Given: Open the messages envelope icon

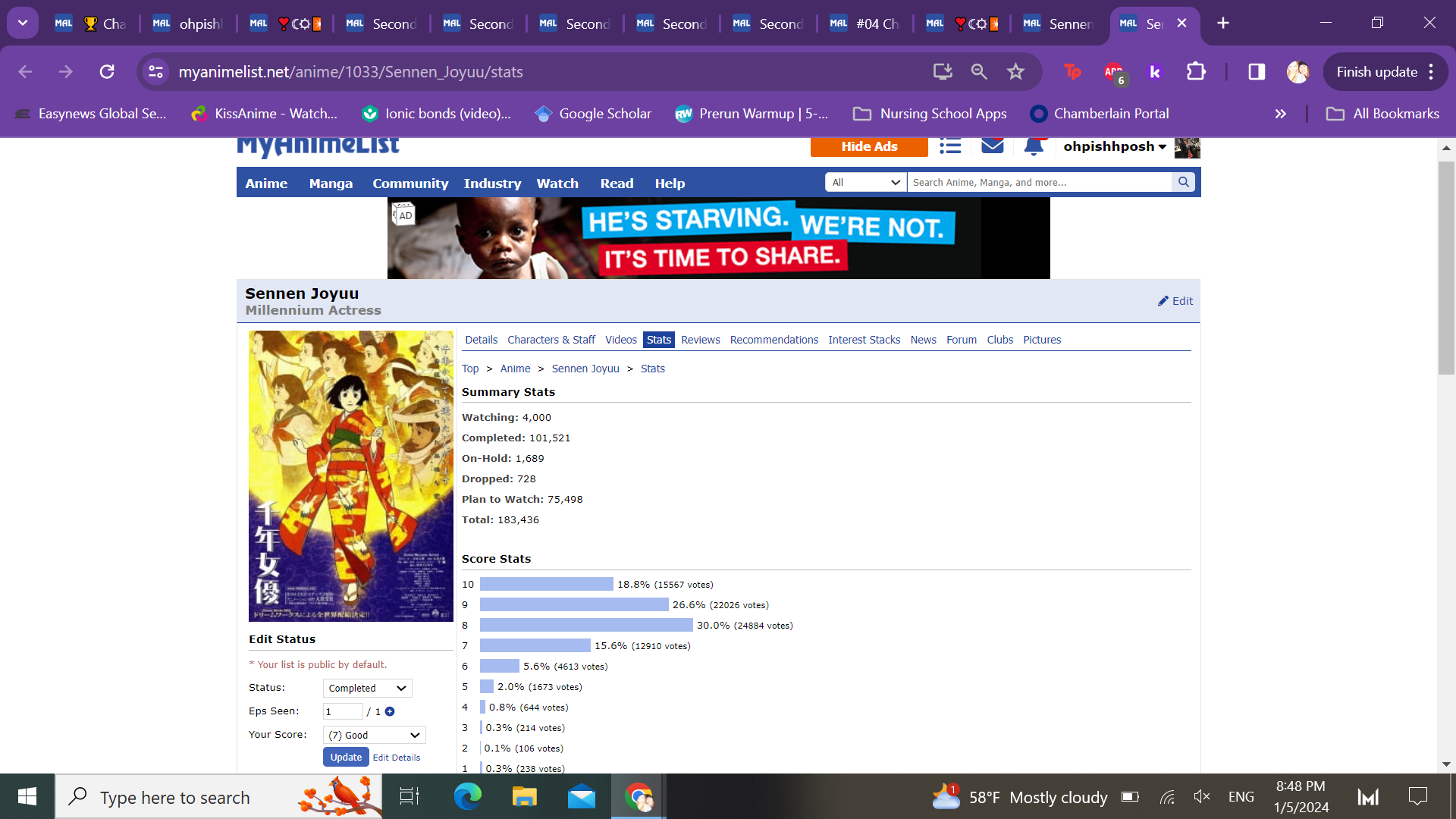Looking at the screenshot, I should pos(993,146).
